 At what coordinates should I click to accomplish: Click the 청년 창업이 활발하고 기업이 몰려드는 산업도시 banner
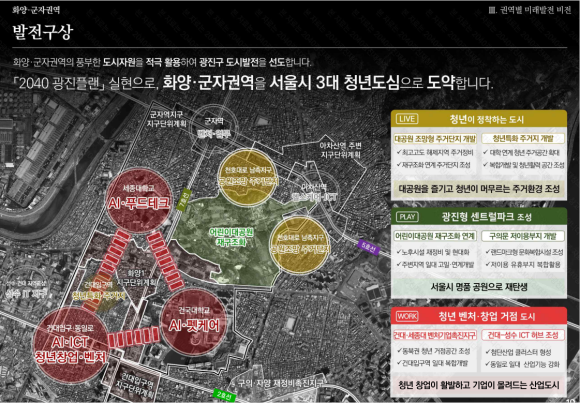coord(479,384)
